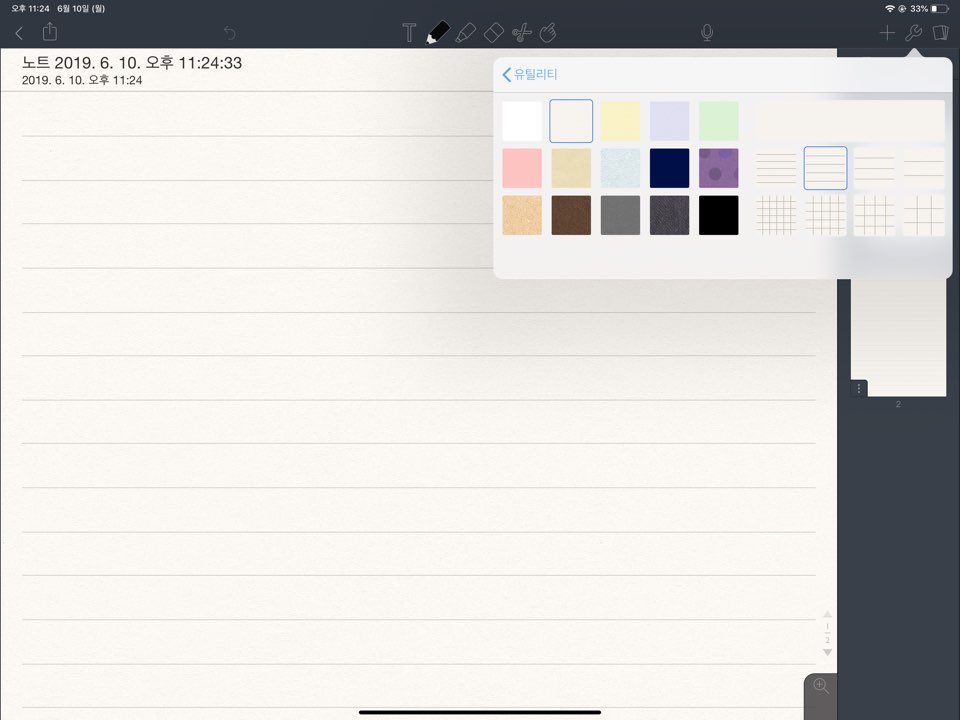Image resolution: width=960 pixels, height=720 pixels.
Task: Choose light blue textured paper
Action: tap(620, 168)
